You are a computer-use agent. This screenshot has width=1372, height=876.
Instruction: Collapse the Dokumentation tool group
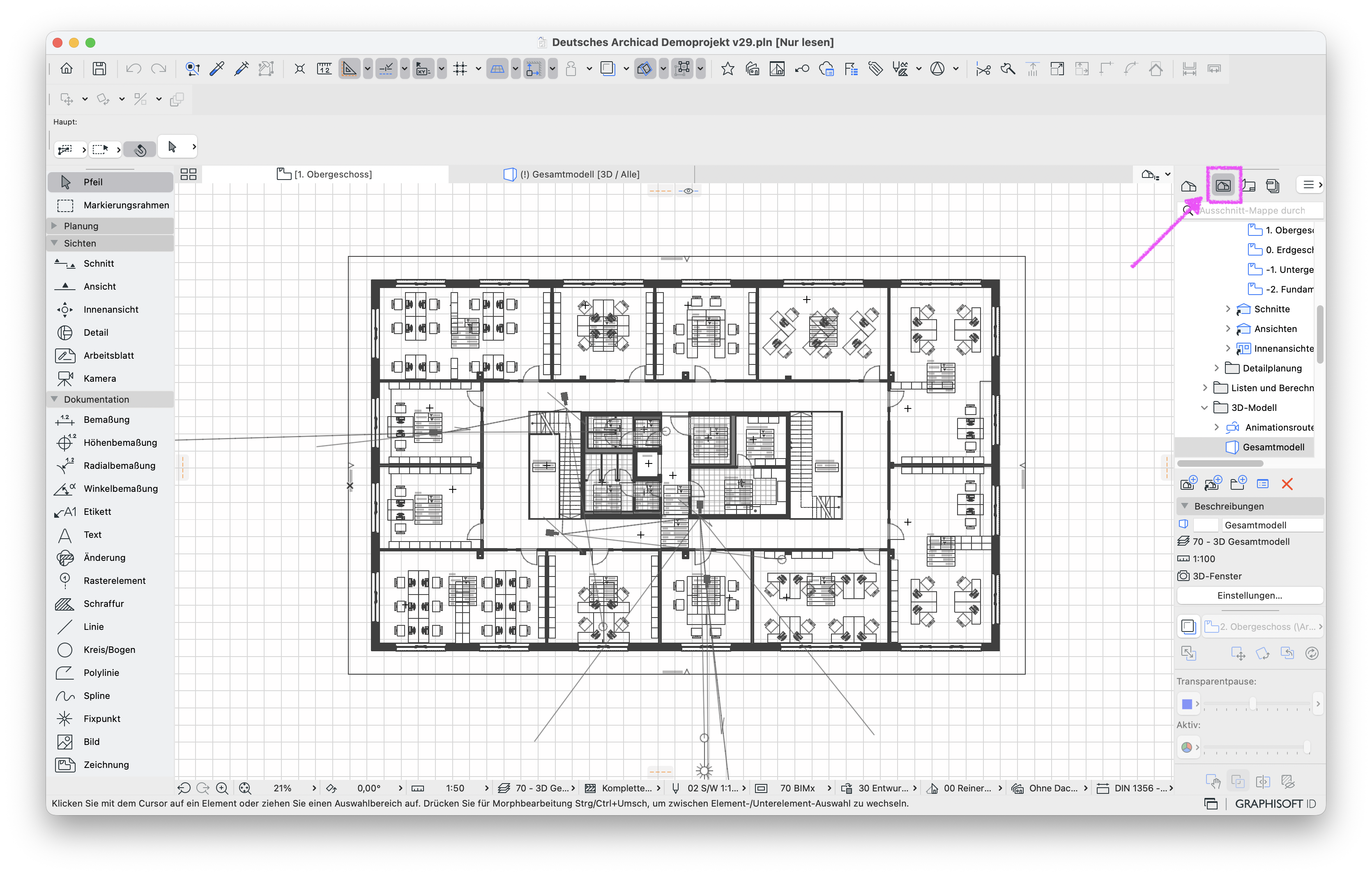[x=55, y=399]
